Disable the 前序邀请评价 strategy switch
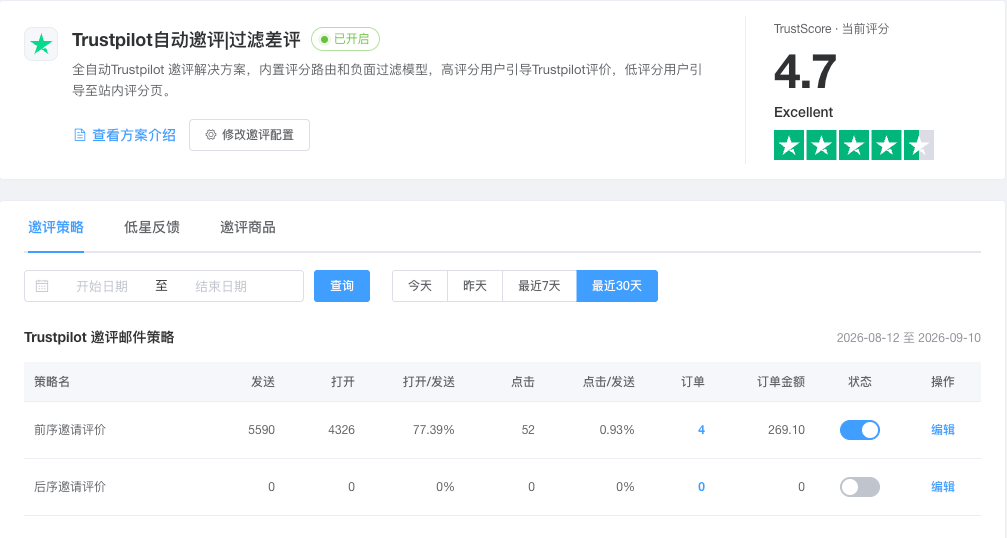Viewport: 1007px width, 538px height. (x=860, y=430)
